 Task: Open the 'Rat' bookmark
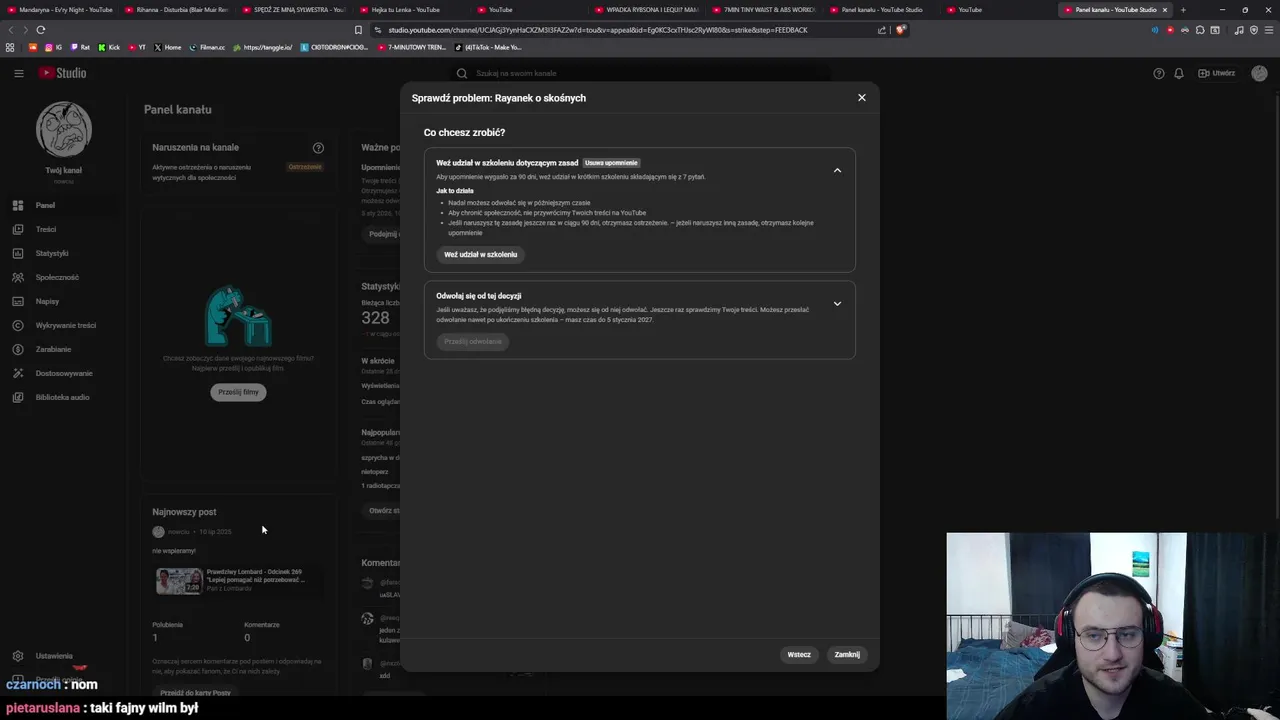click(79, 47)
